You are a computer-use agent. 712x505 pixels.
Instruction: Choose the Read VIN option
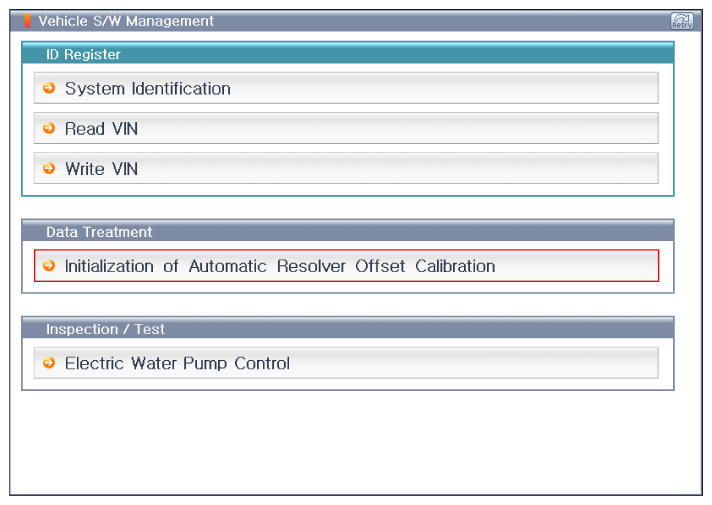pyautogui.click(x=101, y=129)
